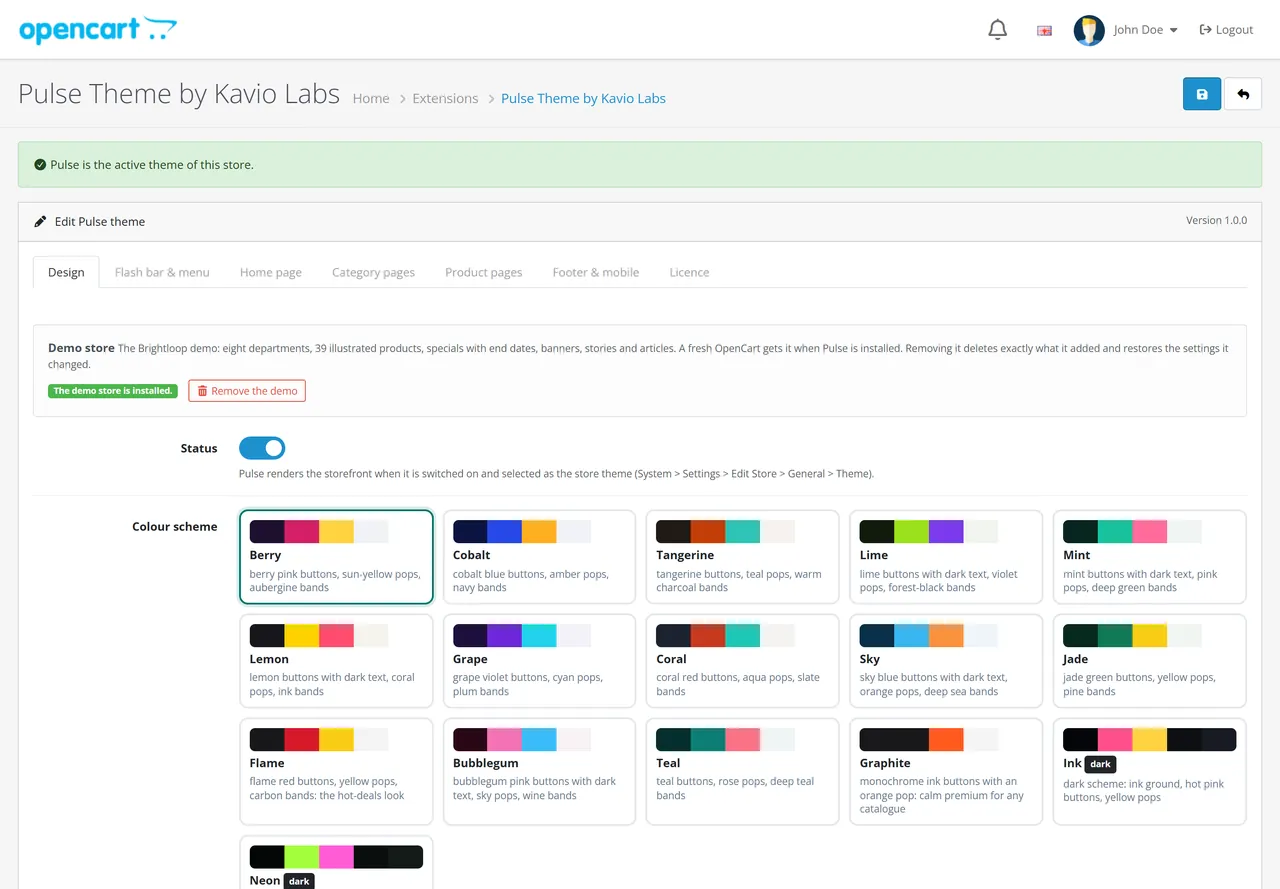Choose the Bubblegum colour scheme card
This screenshot has height=889, width=1280.
(x=539, y=771)
